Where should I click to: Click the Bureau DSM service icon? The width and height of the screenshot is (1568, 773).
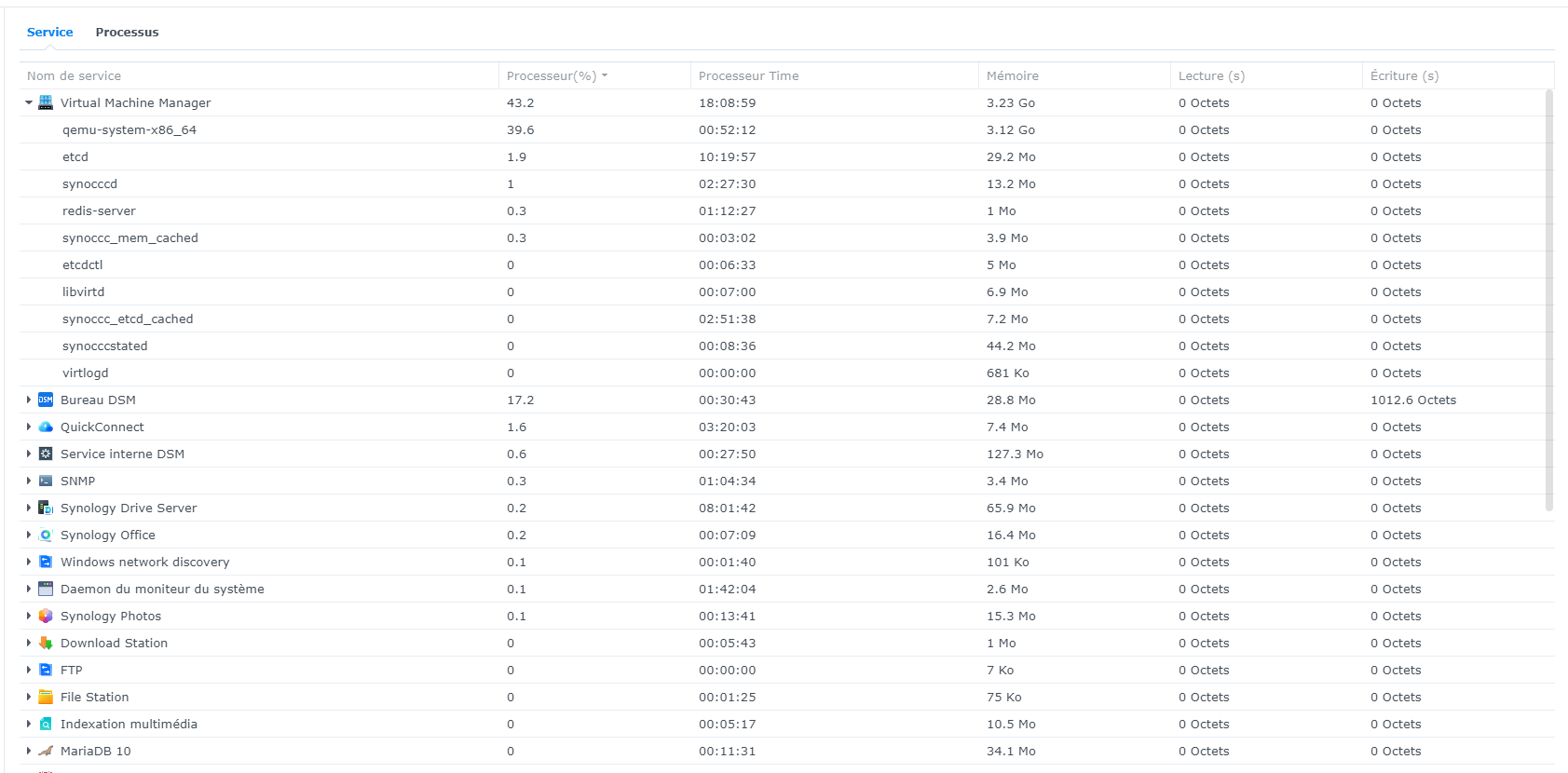46,400
